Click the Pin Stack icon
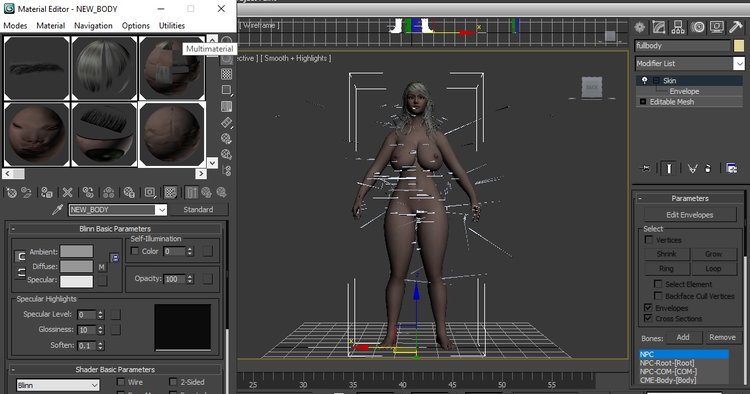The image size is (750, 394). (x=646, y=168)
